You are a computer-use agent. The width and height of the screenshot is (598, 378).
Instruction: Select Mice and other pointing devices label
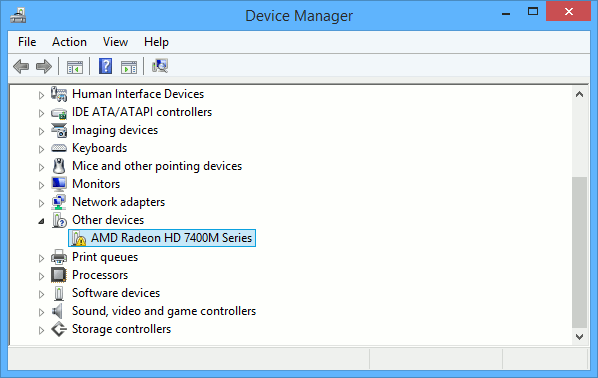157,166
